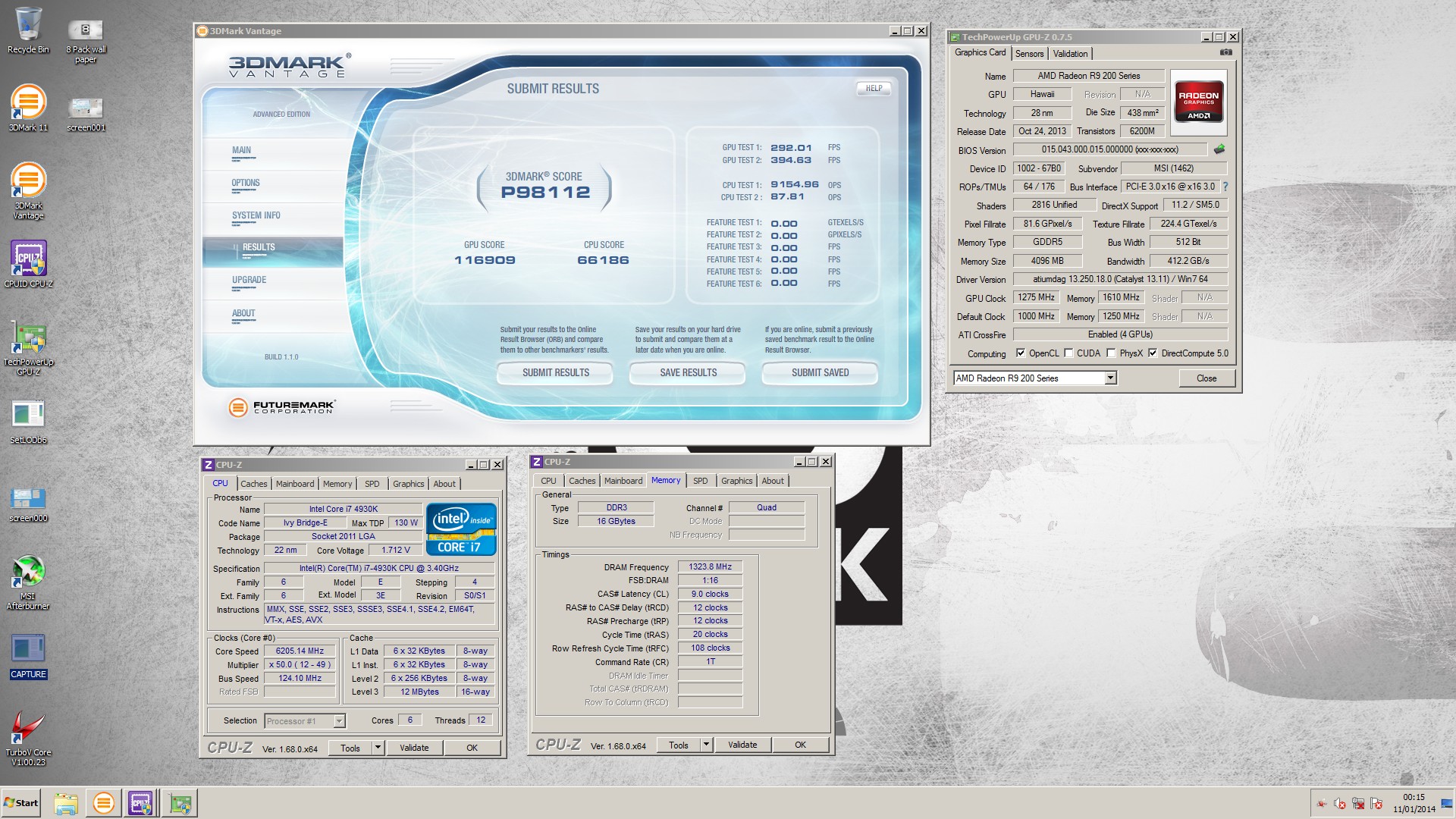
Task: Toggle the DirectCompute 5.0 checkbox
Action: (1153, 353)
